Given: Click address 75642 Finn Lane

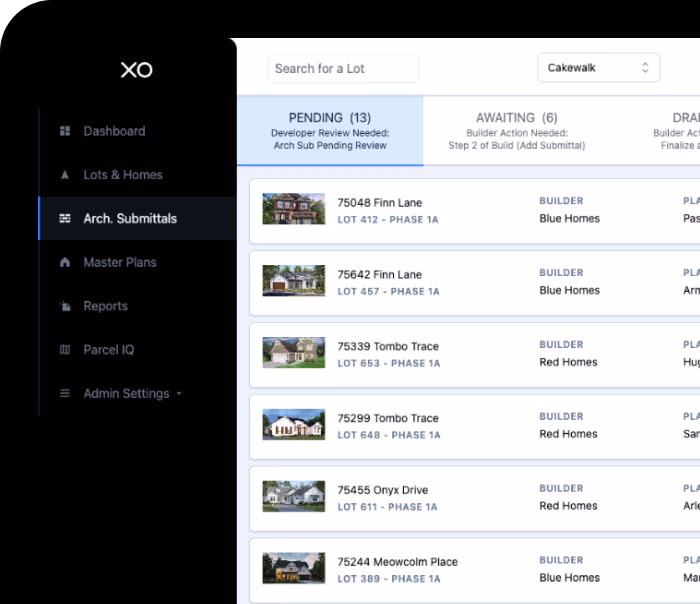Looking at the screenshot, I should pyautogui.click(x=379, y=275).
